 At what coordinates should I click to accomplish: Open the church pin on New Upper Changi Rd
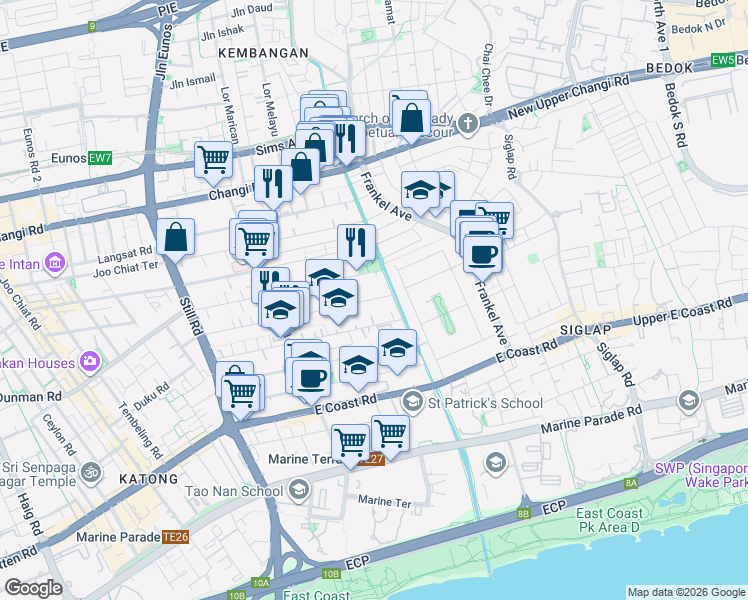pyautogui.click(x=468, y=124)
